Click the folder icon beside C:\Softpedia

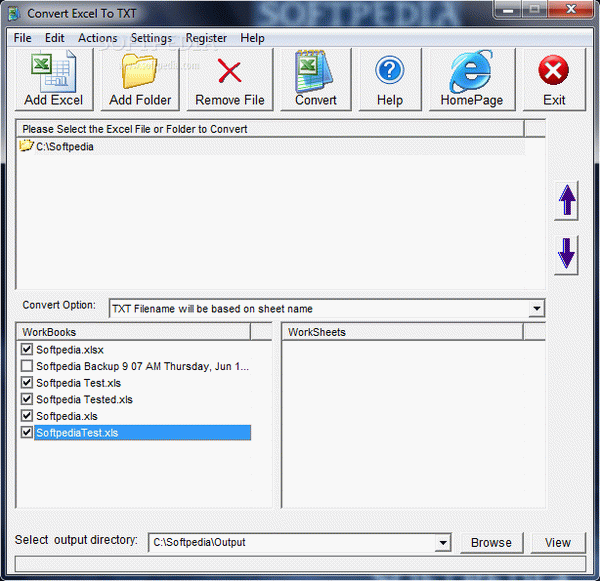pyautogui.click(x=26, y=146)
